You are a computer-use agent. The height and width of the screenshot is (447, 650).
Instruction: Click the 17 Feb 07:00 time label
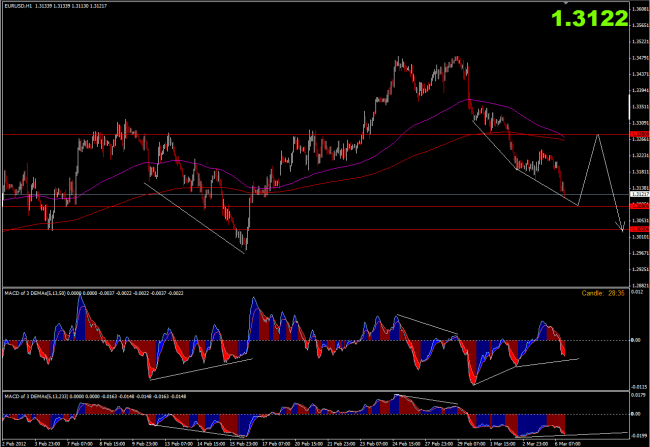point(276,444)
